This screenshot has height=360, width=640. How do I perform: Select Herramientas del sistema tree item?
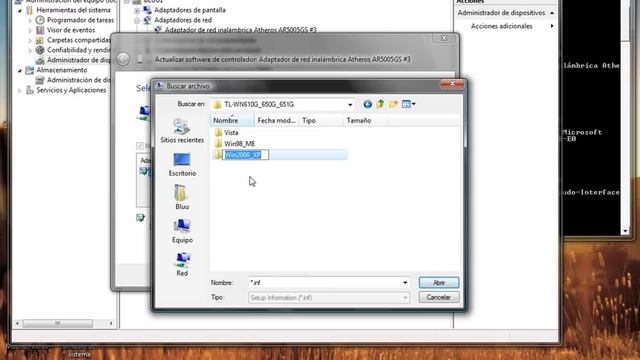click(x=73, y=10)
